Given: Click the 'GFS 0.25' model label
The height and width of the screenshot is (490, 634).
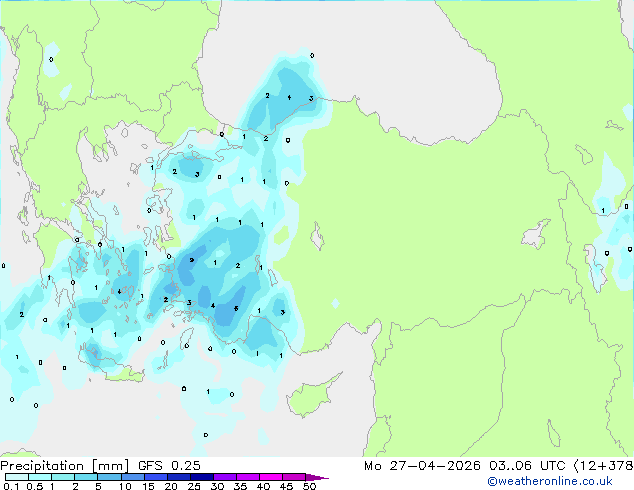Looking at the screenshot, I should (169, 466).
